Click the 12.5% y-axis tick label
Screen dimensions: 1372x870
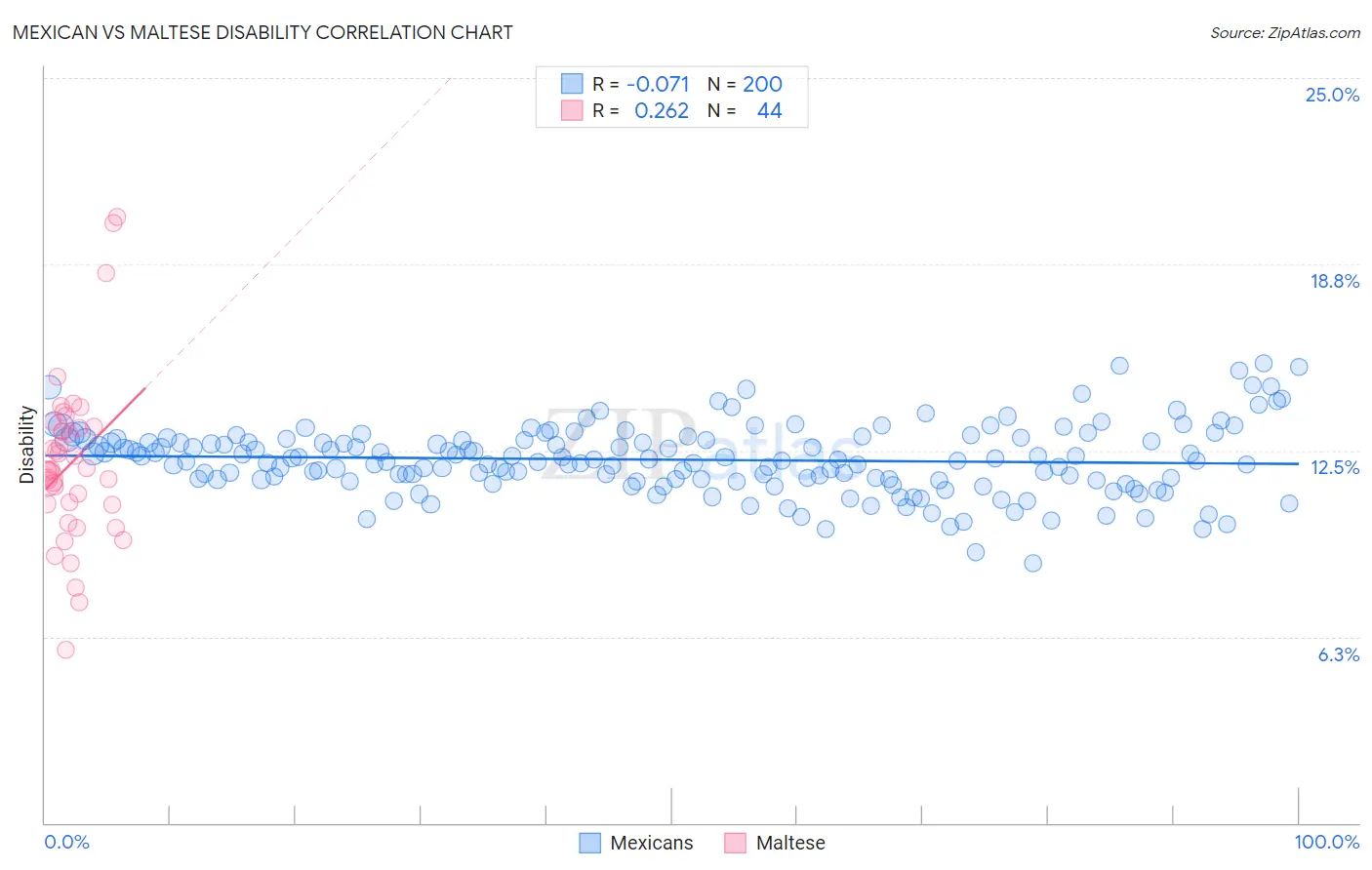1335,467
